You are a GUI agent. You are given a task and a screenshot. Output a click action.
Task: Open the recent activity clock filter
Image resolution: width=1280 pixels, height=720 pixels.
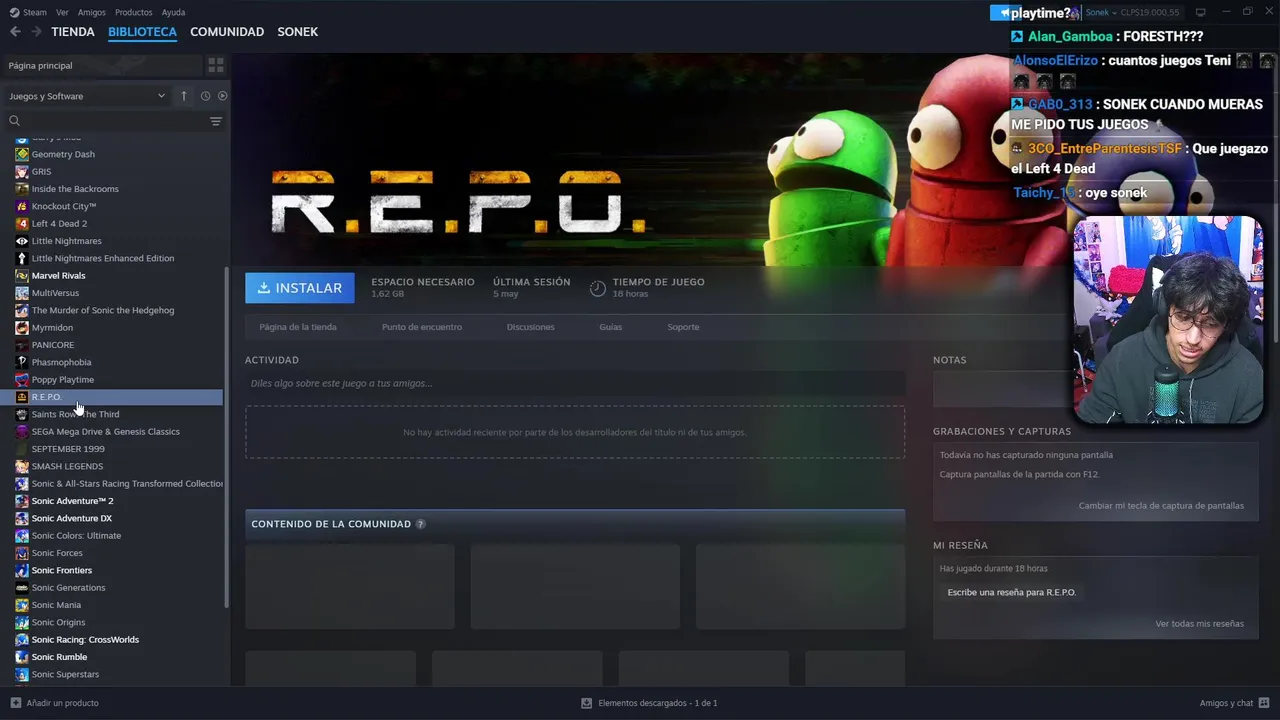pos(205,96)
